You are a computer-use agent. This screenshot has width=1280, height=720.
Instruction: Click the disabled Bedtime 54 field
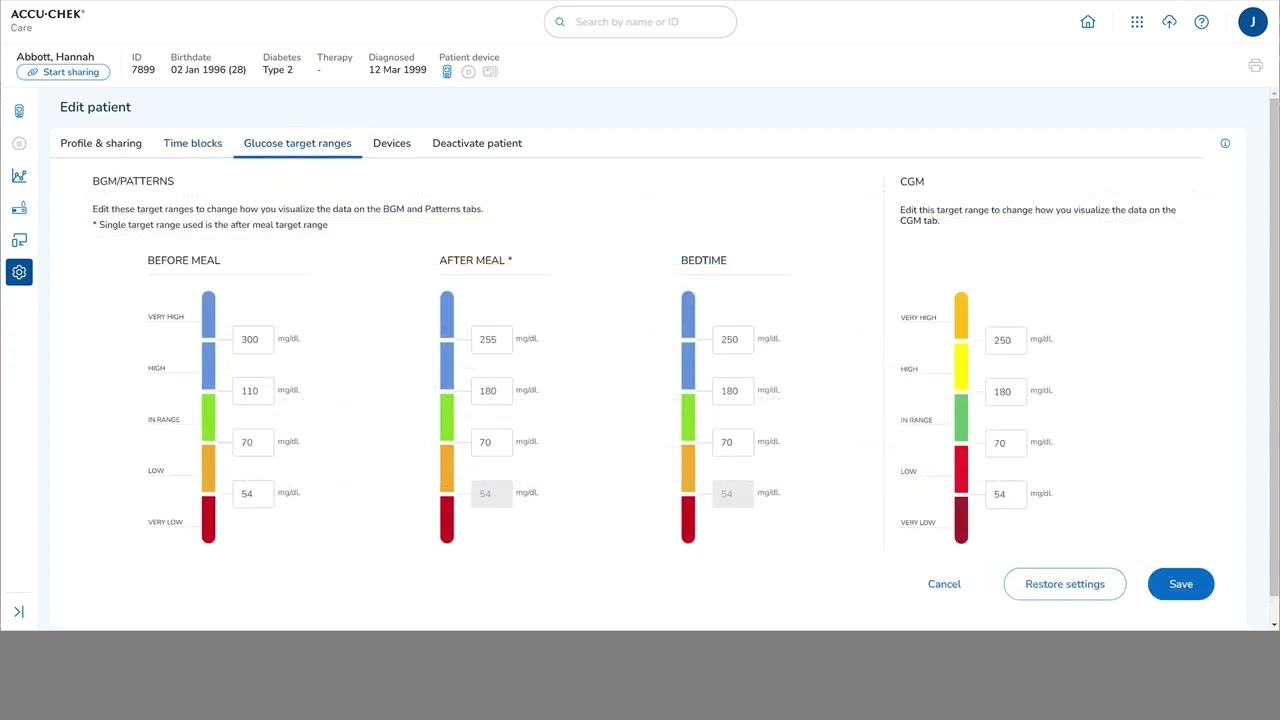(733, 494)
